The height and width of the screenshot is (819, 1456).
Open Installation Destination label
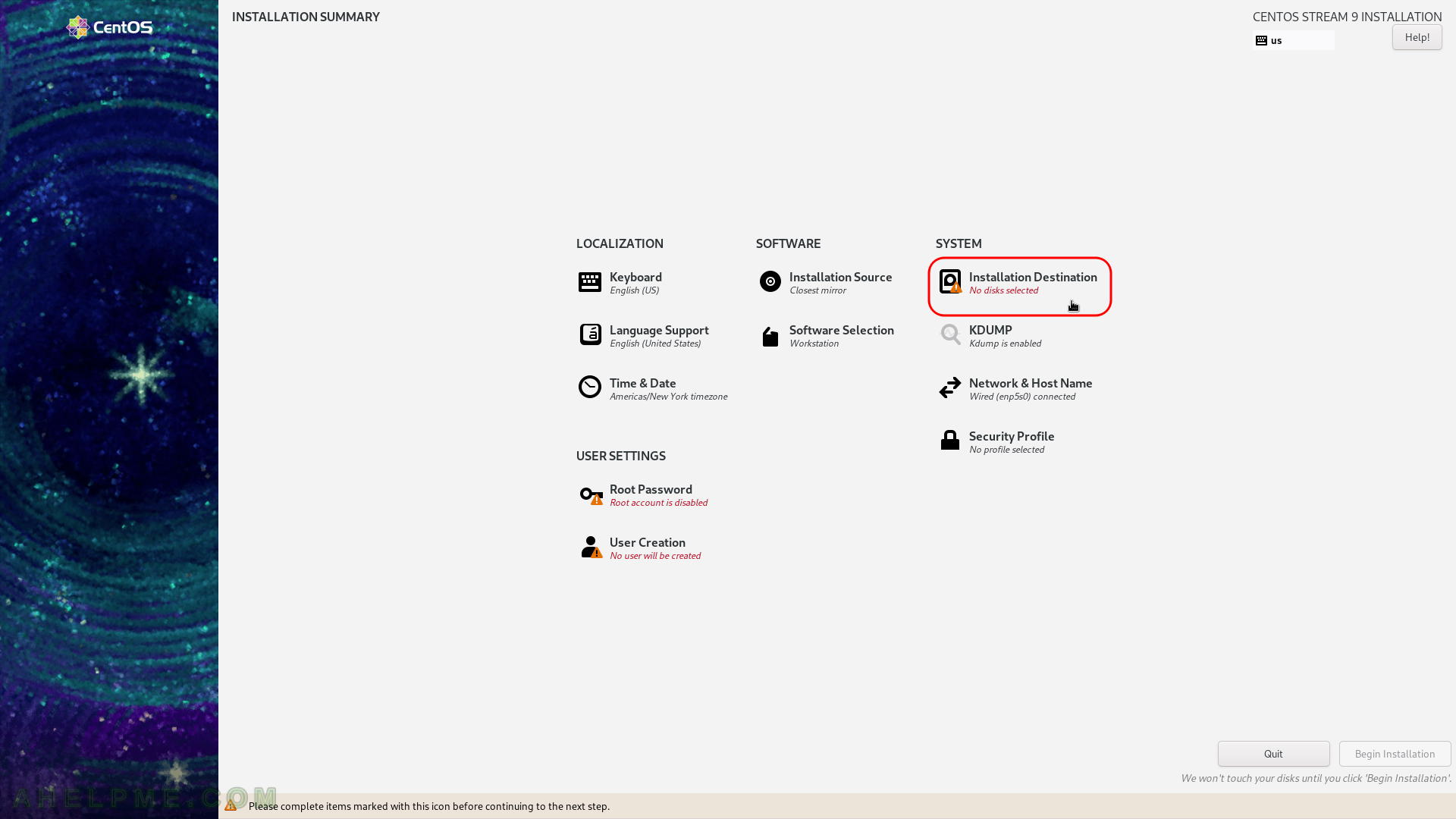1032,277
